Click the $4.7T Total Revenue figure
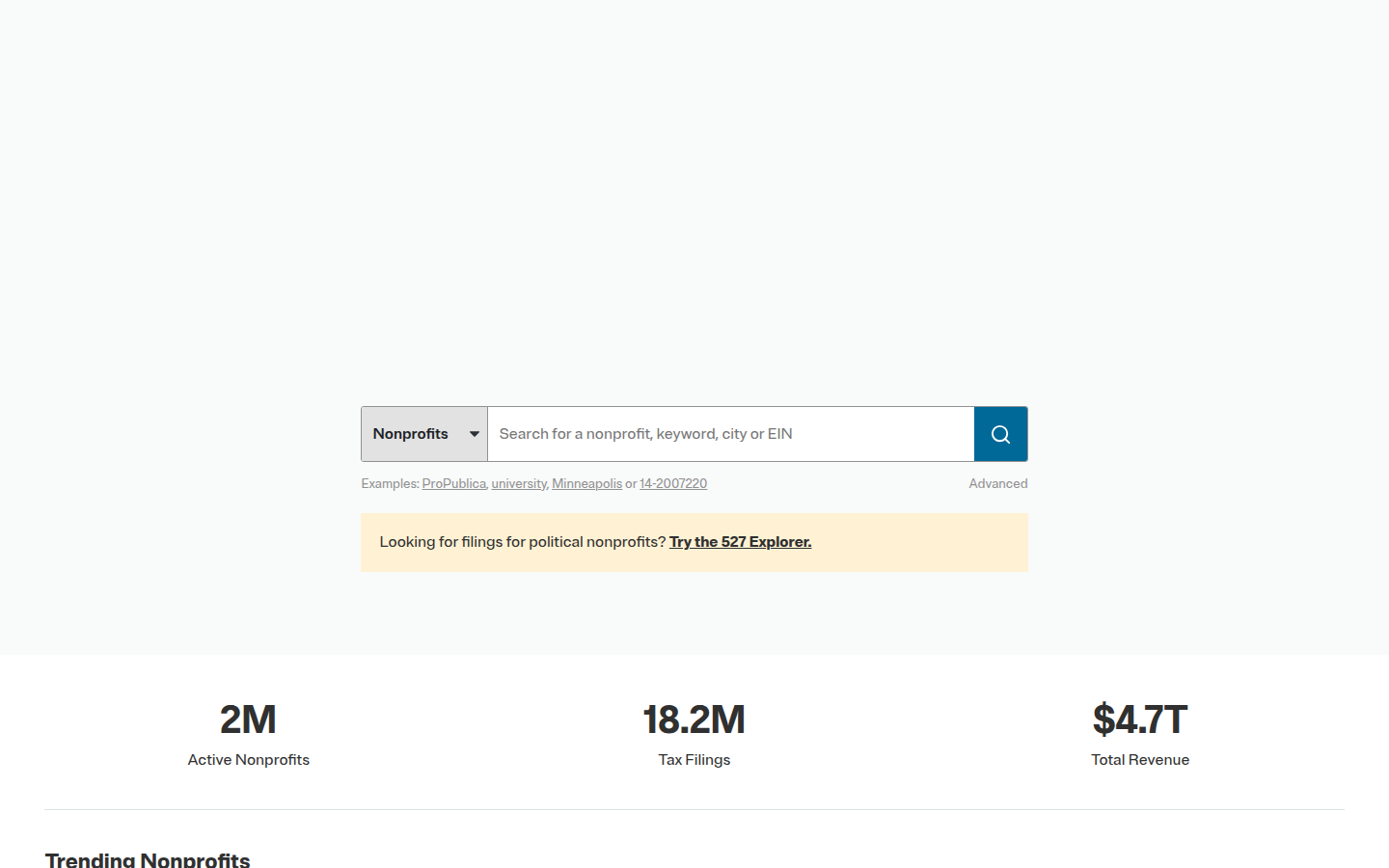Viewport: 1389px width, 868px height. (x=1140, y=719)
